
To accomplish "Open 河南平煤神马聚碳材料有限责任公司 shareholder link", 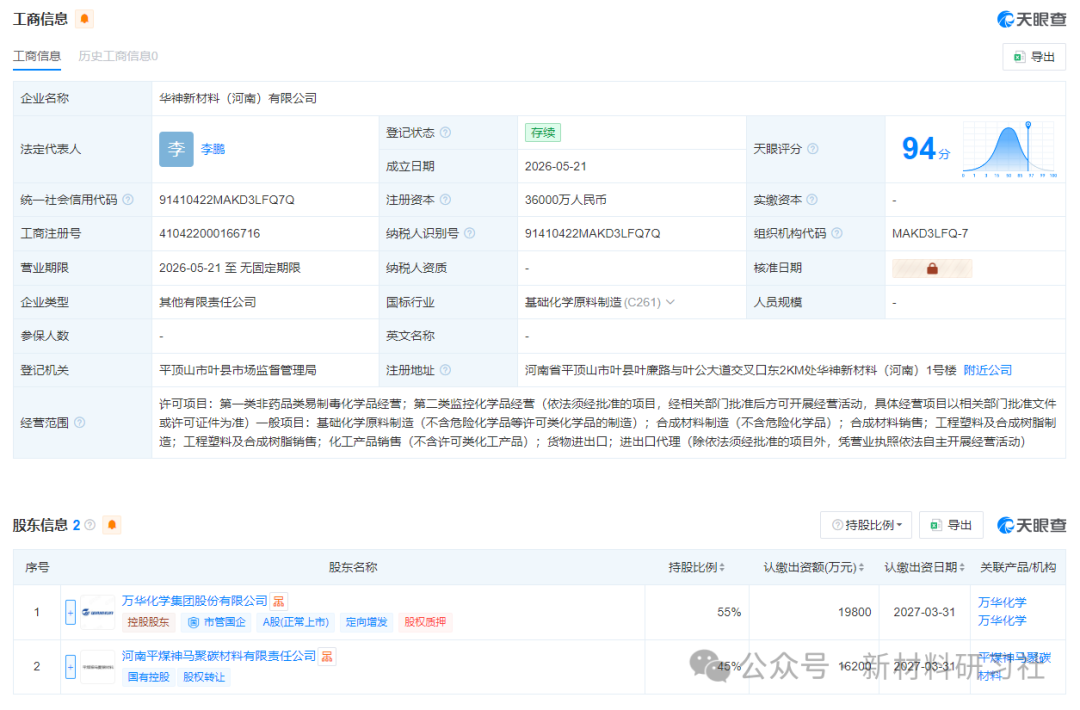I will coord(219,656).
